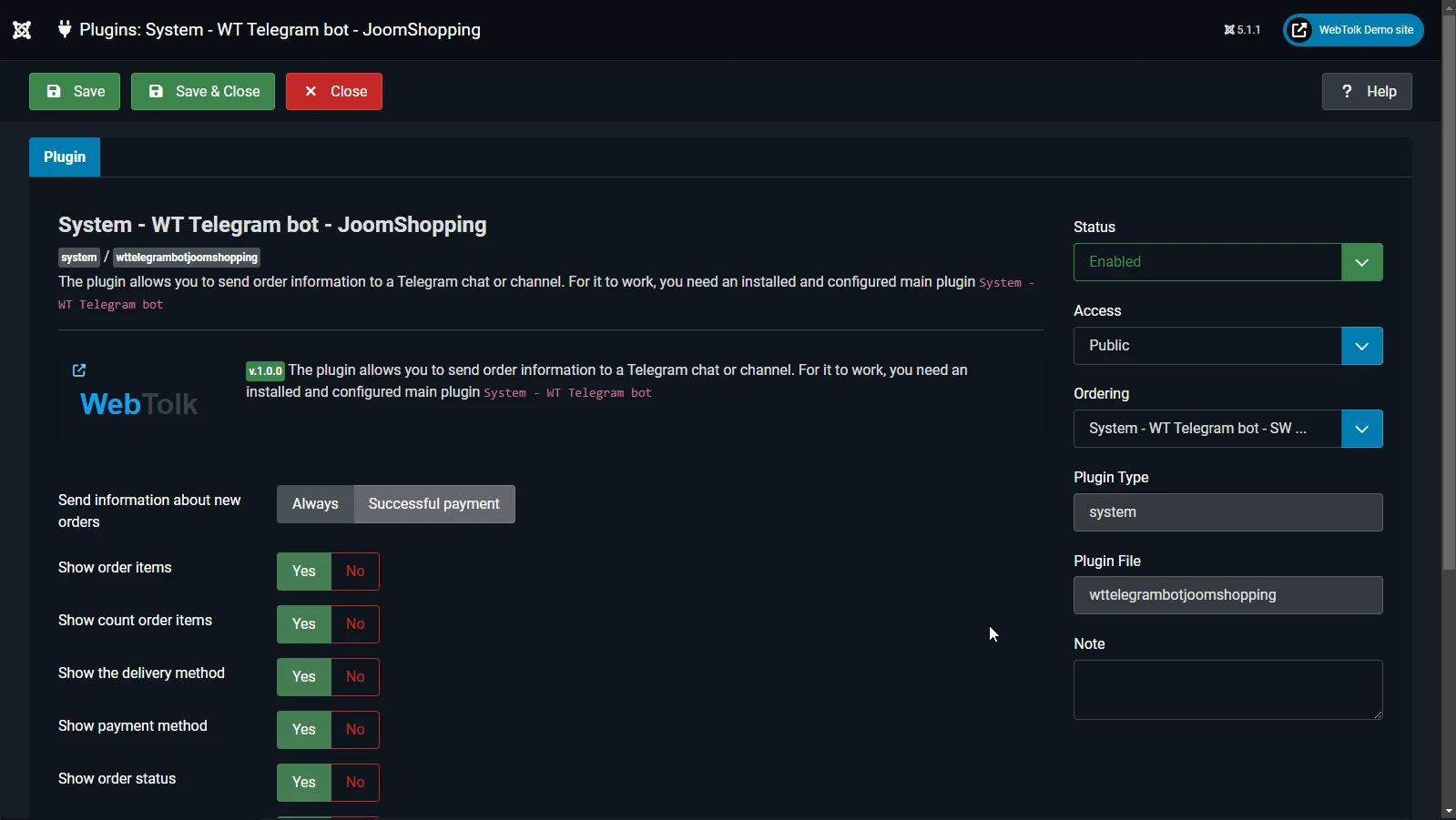
Task: Open the Help button
Action: [x=1367, y=91]
